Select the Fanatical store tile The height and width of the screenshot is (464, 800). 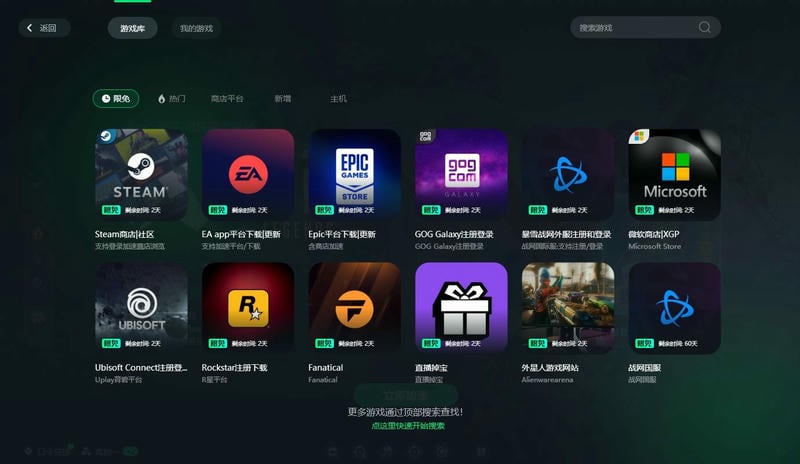(x=355, y=308)
